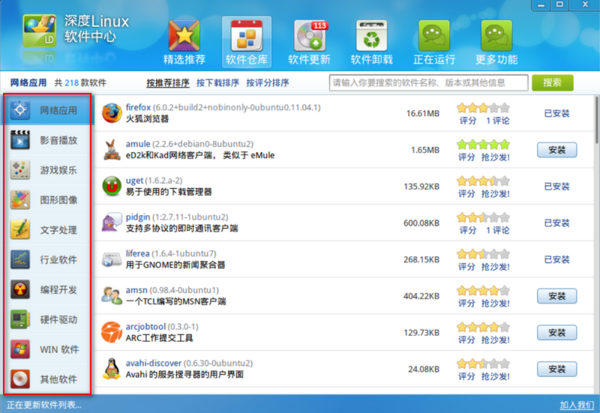This screenshot has height=413, width=600.
Task: Open 软件更新 disc icon with 113 badge
Action: click(x=310, y=36)
